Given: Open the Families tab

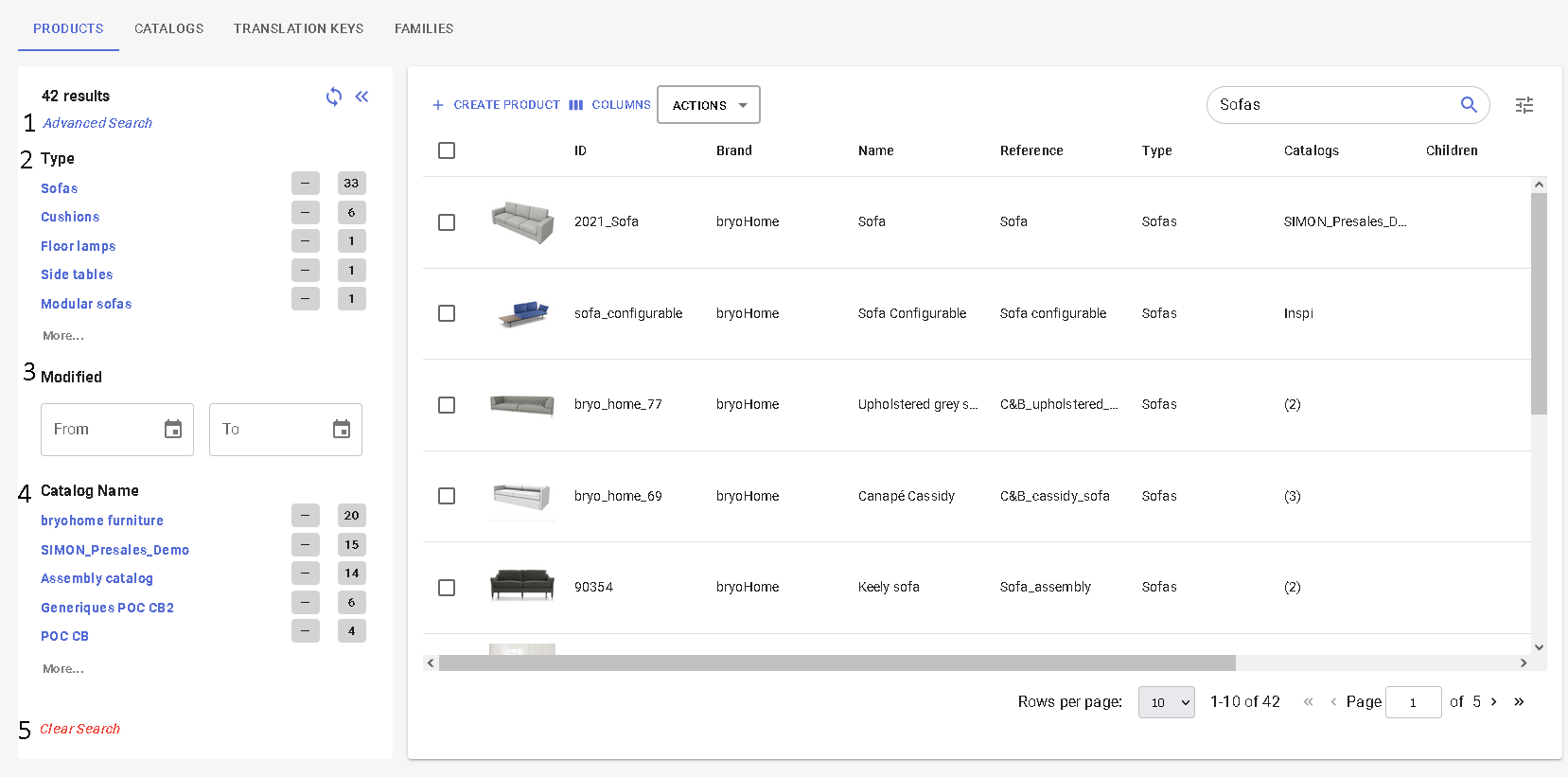Looking at the screenshot, I should tap(424, 28).
